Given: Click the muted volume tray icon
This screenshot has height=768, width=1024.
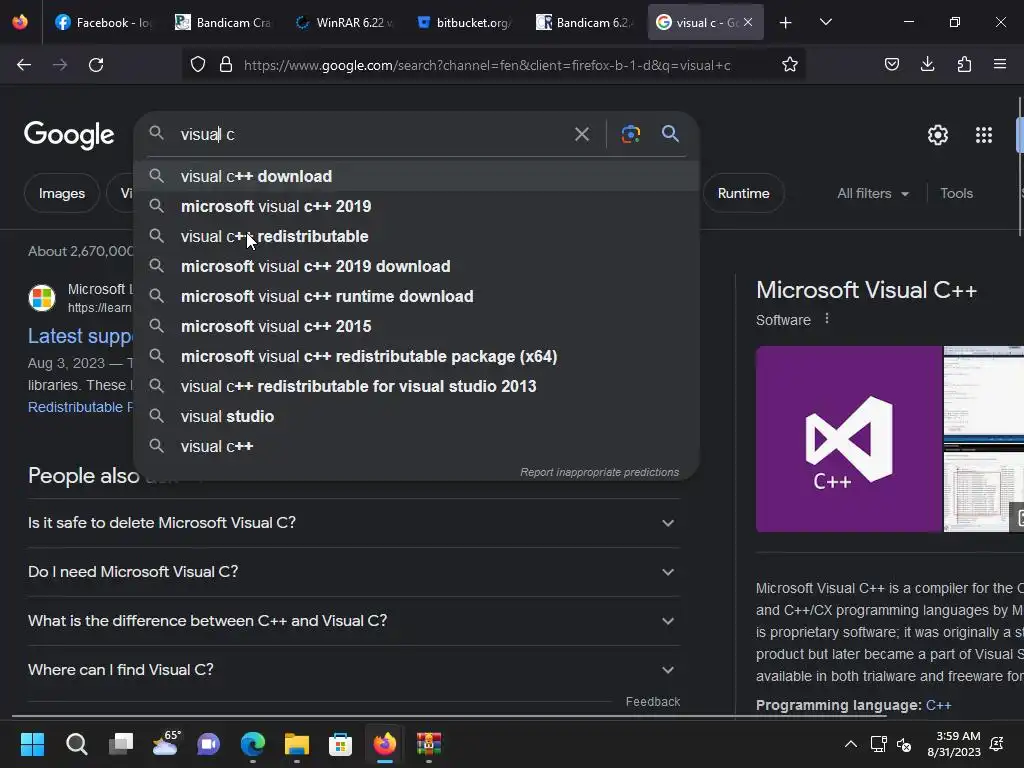Looking at the screenshot, I should [x=904, y=744].
